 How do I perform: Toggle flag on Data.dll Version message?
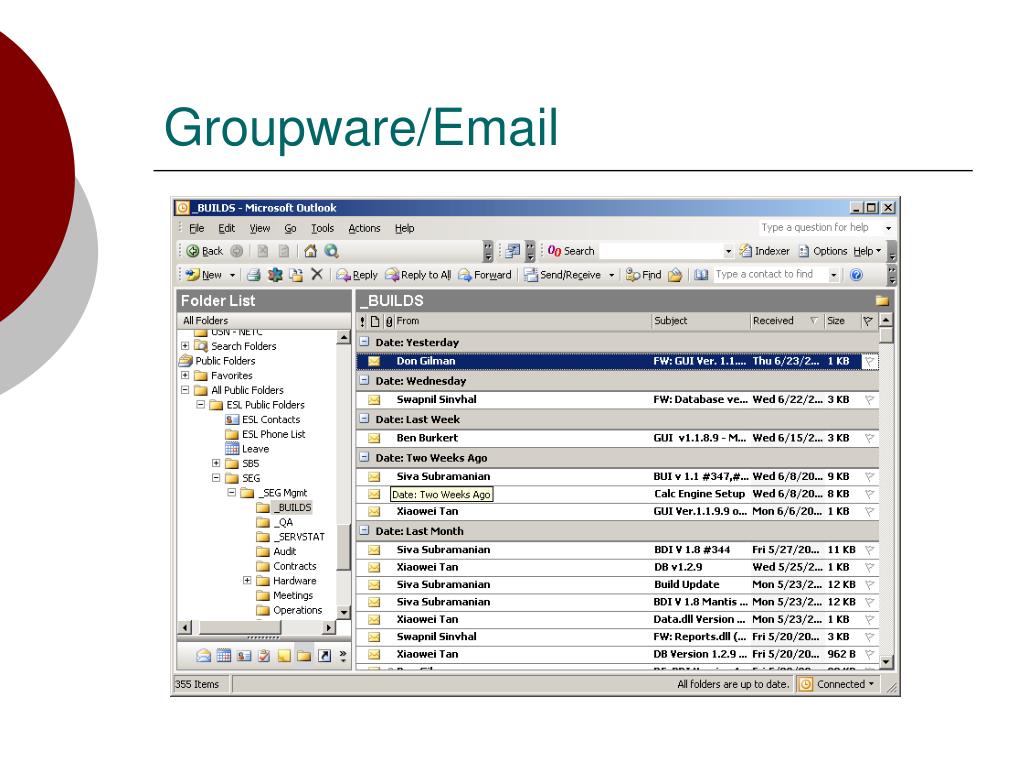pos(869,619)
